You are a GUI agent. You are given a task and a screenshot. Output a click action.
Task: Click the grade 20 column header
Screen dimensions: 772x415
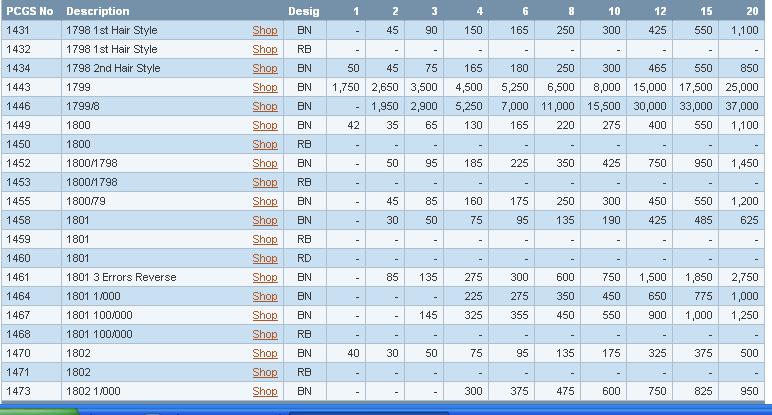[x=751, y=11]
